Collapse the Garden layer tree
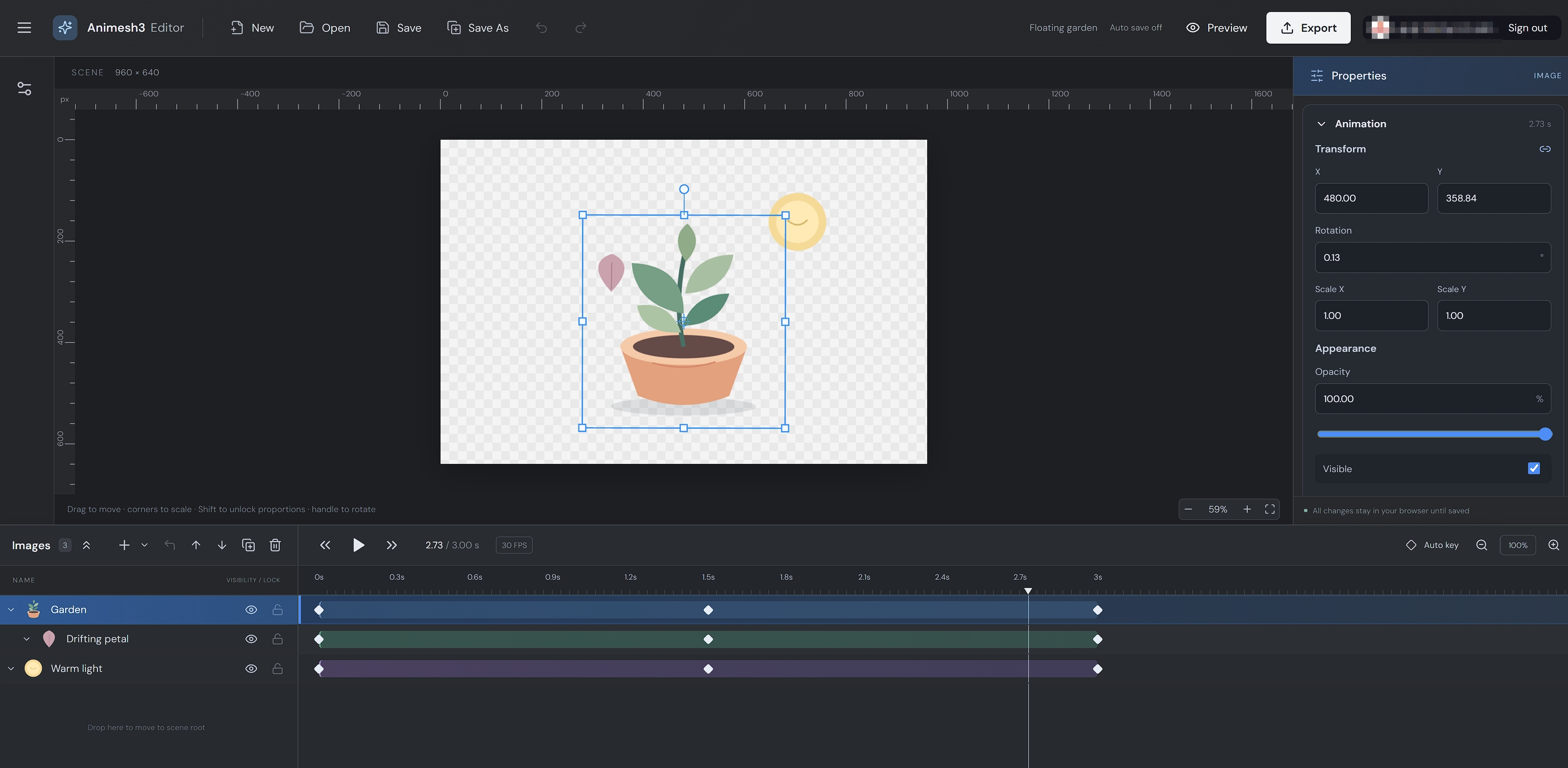Image resolution: width=1568 pixels, height=768 pixels. coord(11,610)
